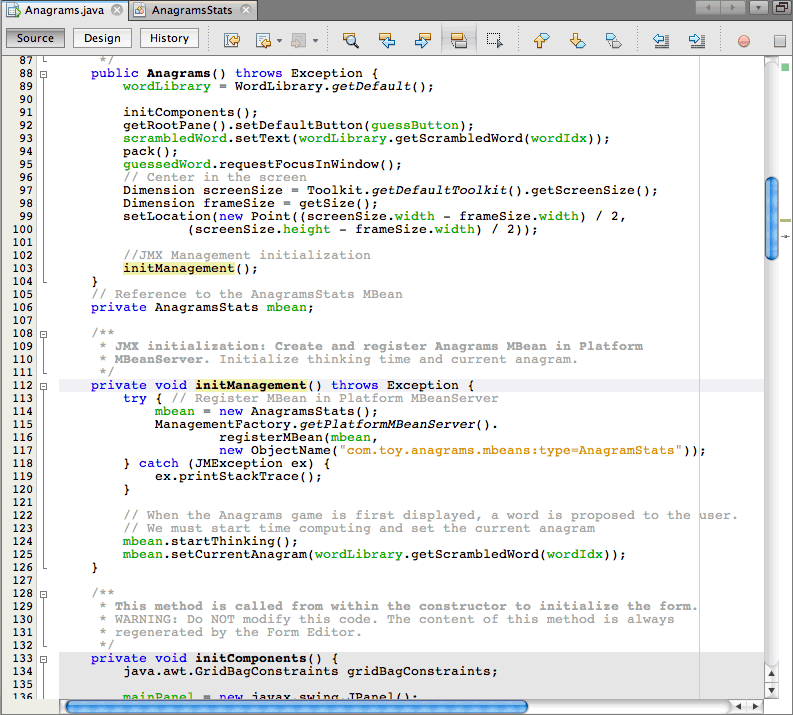
Task: Close the Anagrams.java tab
Action: pyautogui.click(x=117, y=10)
